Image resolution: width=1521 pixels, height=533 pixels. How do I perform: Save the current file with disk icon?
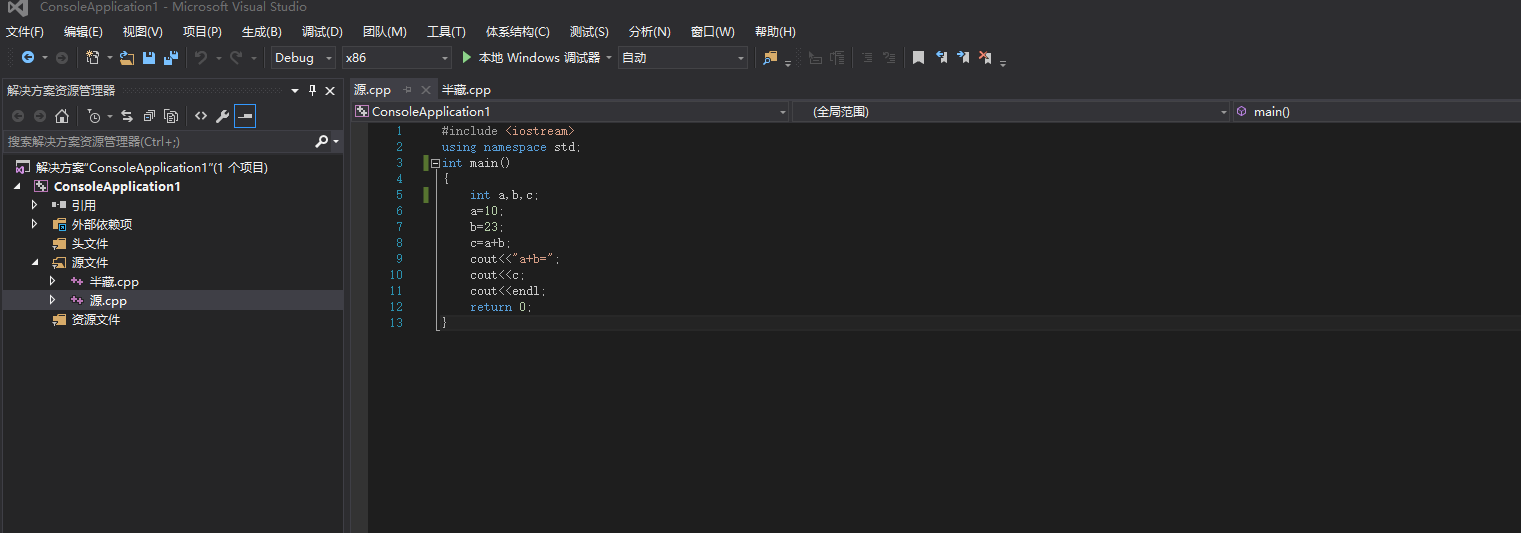pos(149,58)
